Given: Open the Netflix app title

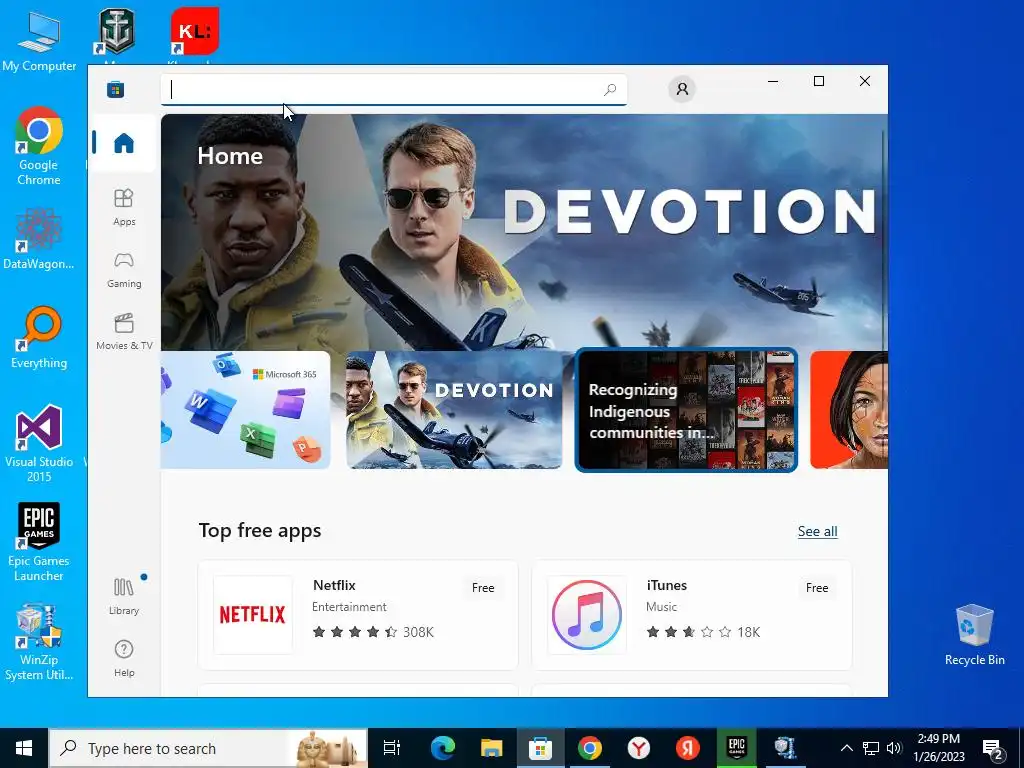Looking at the screenshot, I should (x=334, y=585).
